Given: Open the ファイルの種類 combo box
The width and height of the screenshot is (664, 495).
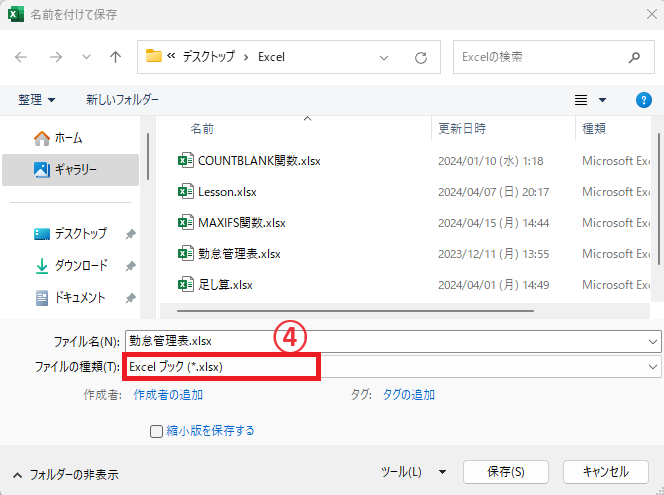Looking at the screenshot, I should (393, 367).
